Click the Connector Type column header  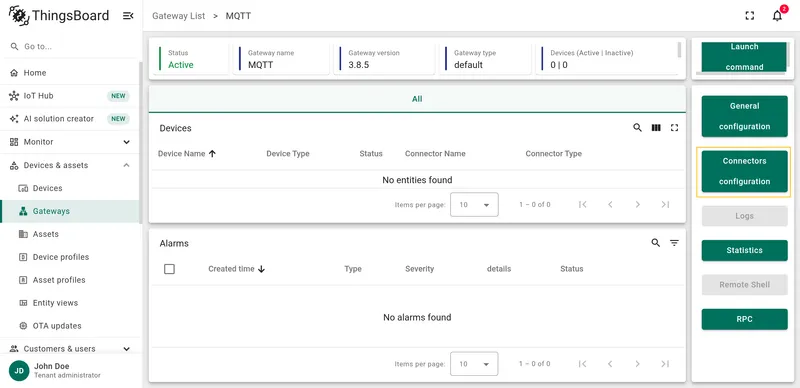pyautogui.click(x=554, y=154)
